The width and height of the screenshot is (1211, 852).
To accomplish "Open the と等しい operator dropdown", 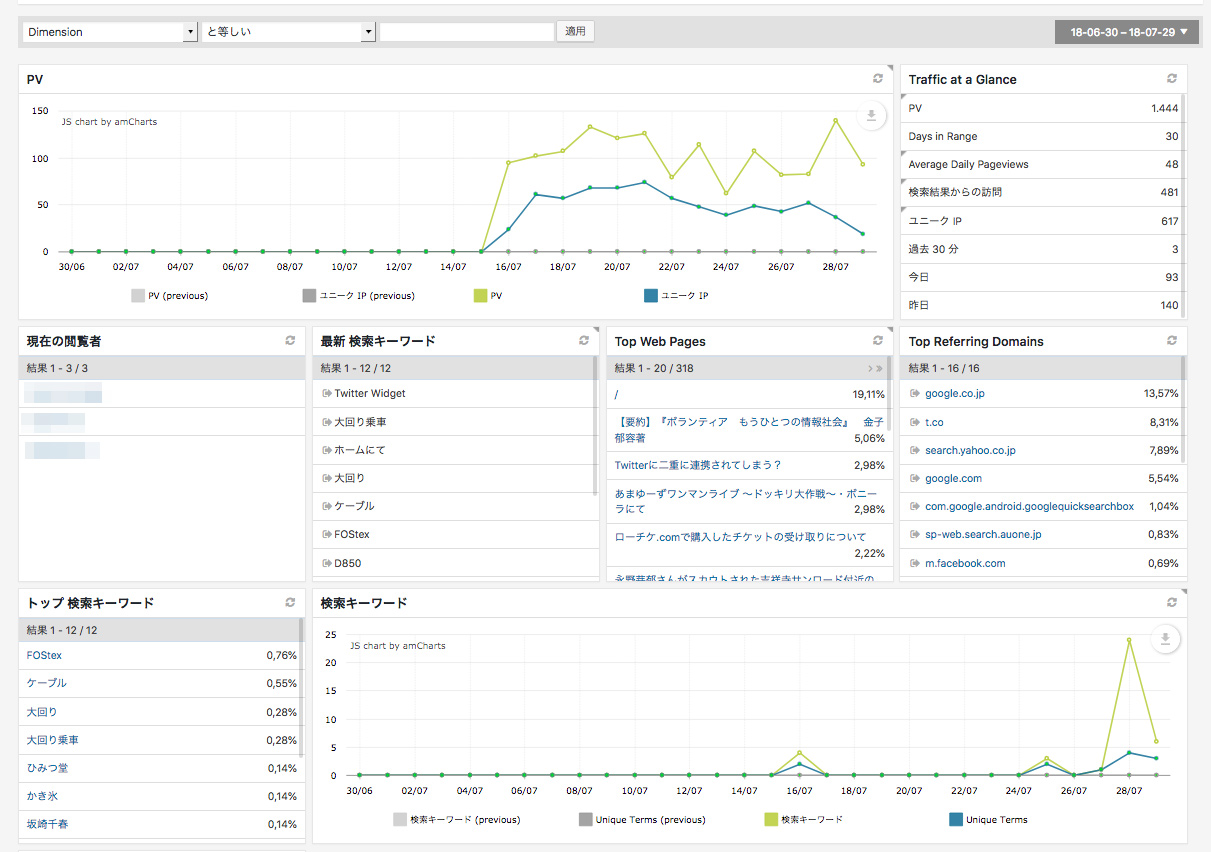I will [x=288, y=32].
